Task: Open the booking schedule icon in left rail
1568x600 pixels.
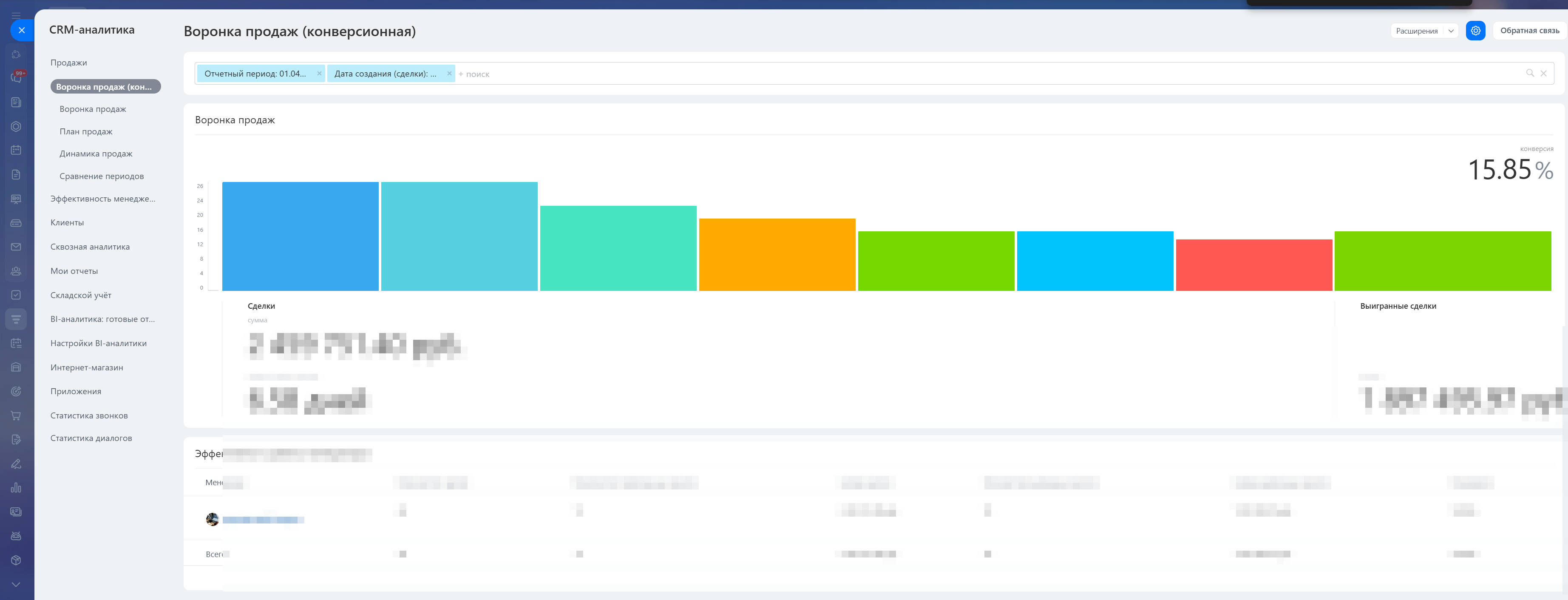Action: [x=16, y=343]
